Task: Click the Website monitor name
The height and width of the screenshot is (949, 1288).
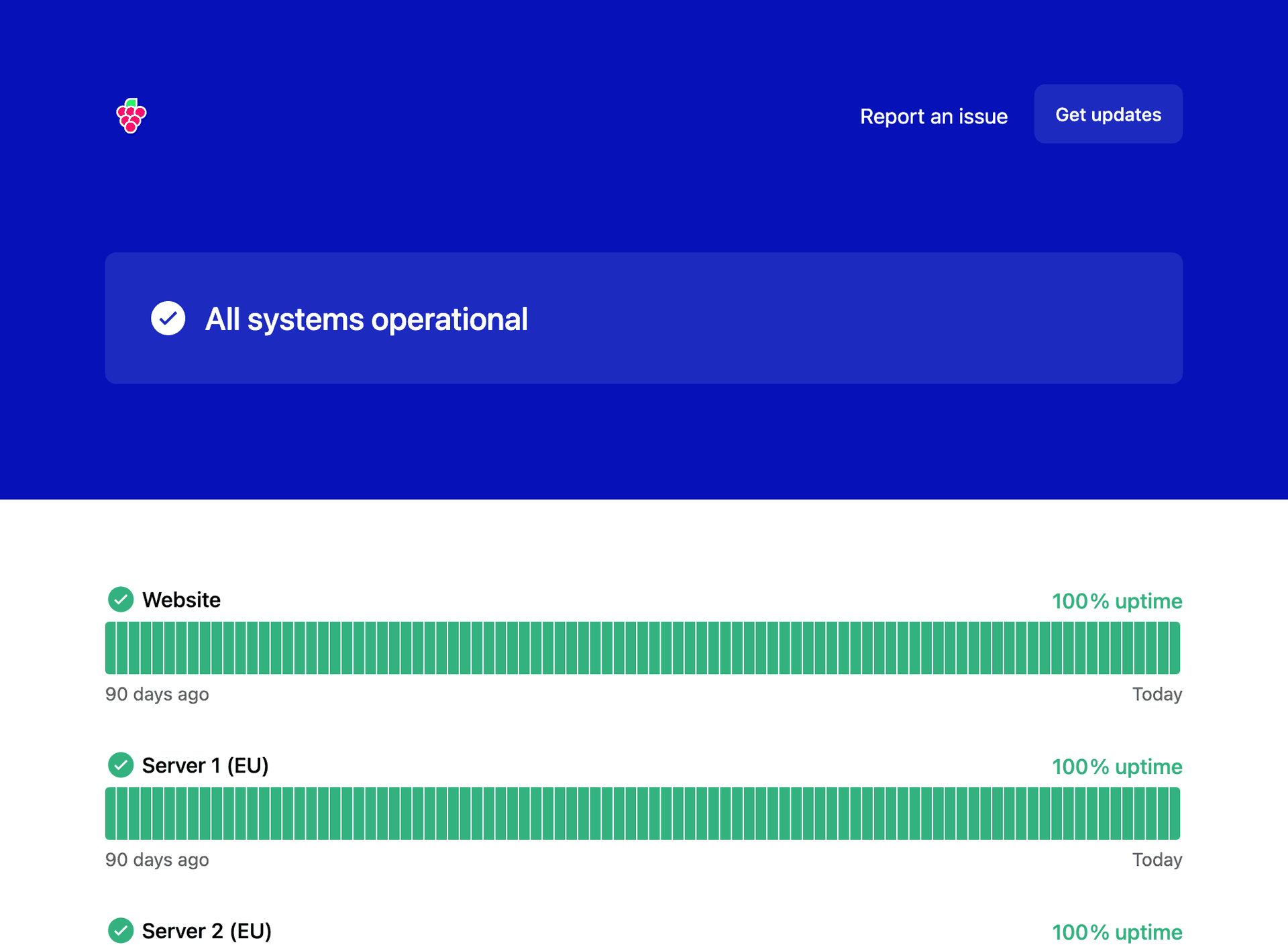Action: point(181,600)
